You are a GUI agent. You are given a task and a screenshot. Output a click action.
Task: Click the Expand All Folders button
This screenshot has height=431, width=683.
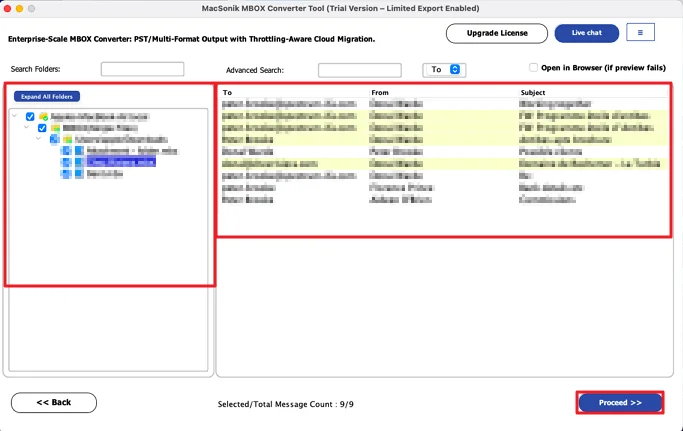(x=47, y=96)
